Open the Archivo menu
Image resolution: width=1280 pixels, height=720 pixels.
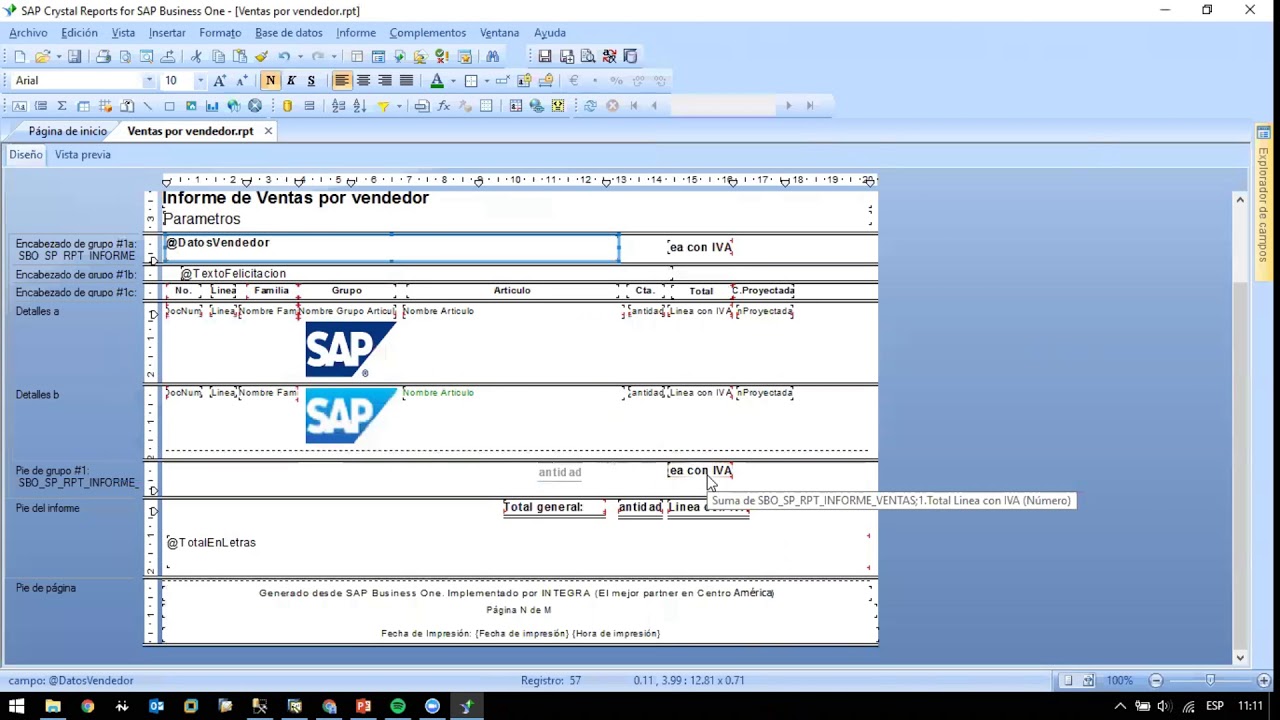tap(28, 33)
